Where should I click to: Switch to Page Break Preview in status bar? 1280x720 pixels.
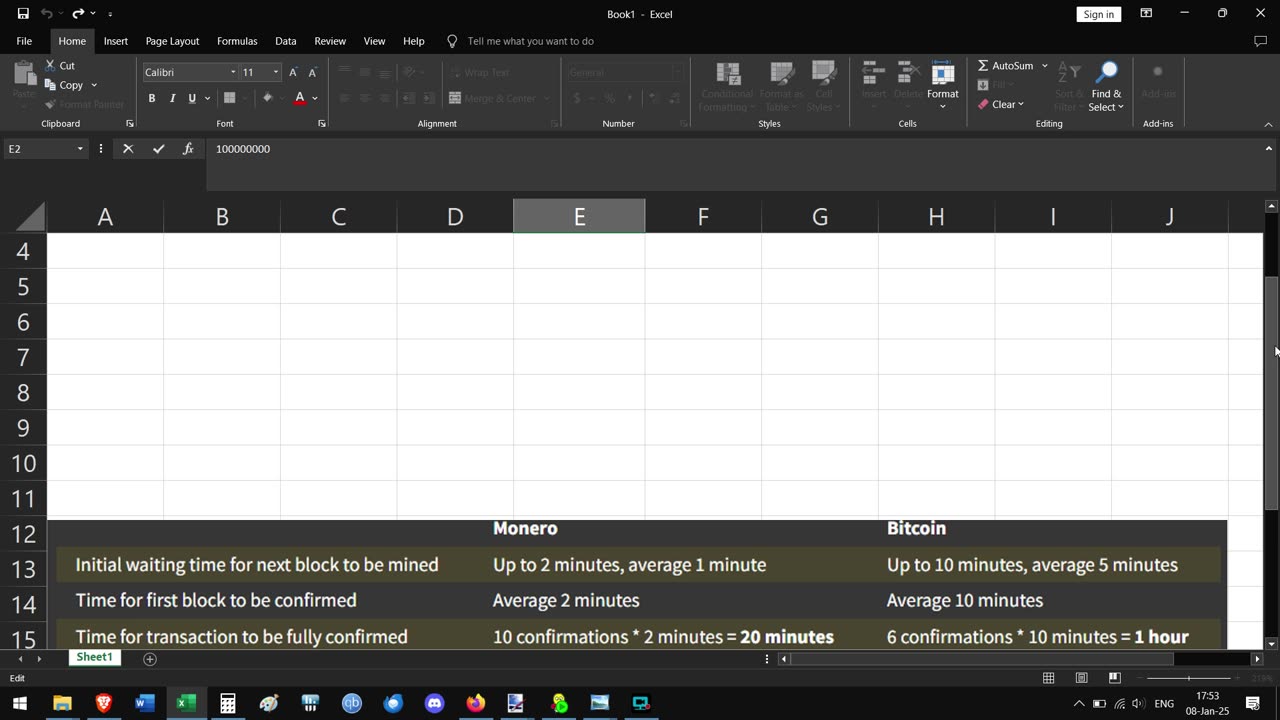tap(1114, 678)
